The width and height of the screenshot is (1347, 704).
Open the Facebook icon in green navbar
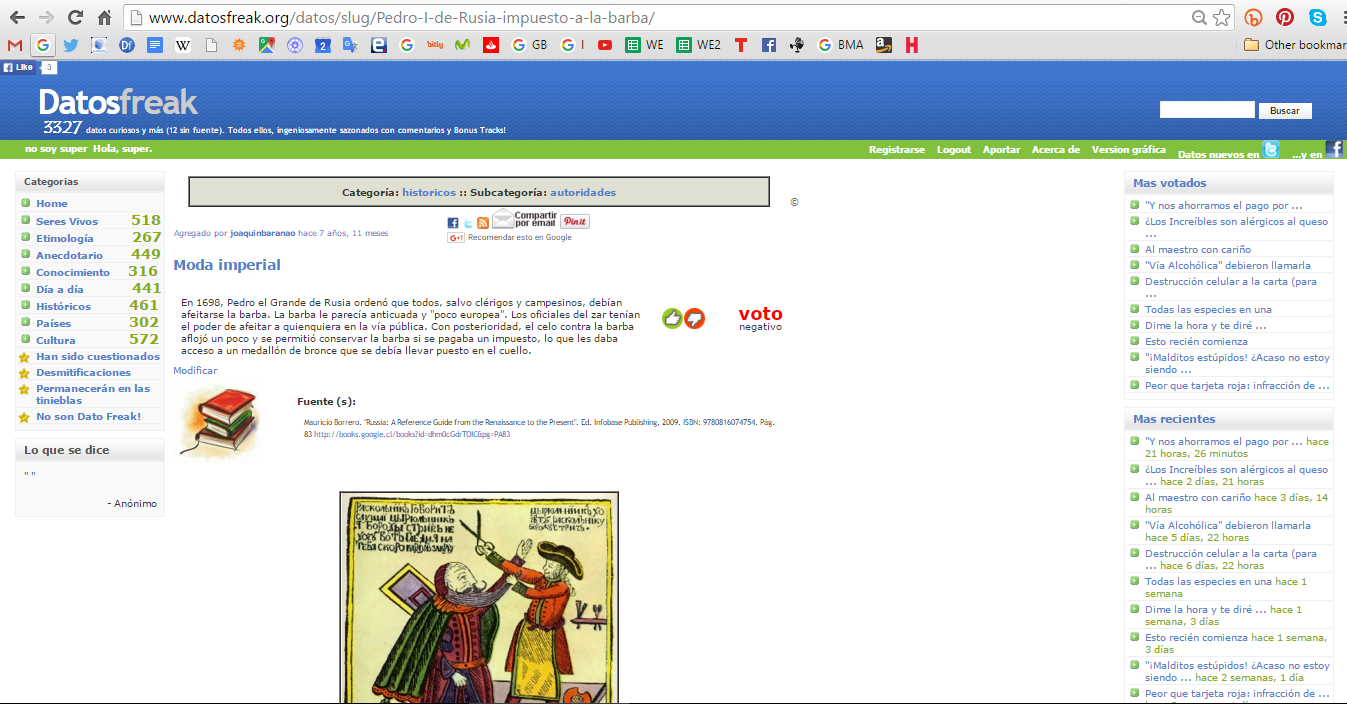point(1334,150)
